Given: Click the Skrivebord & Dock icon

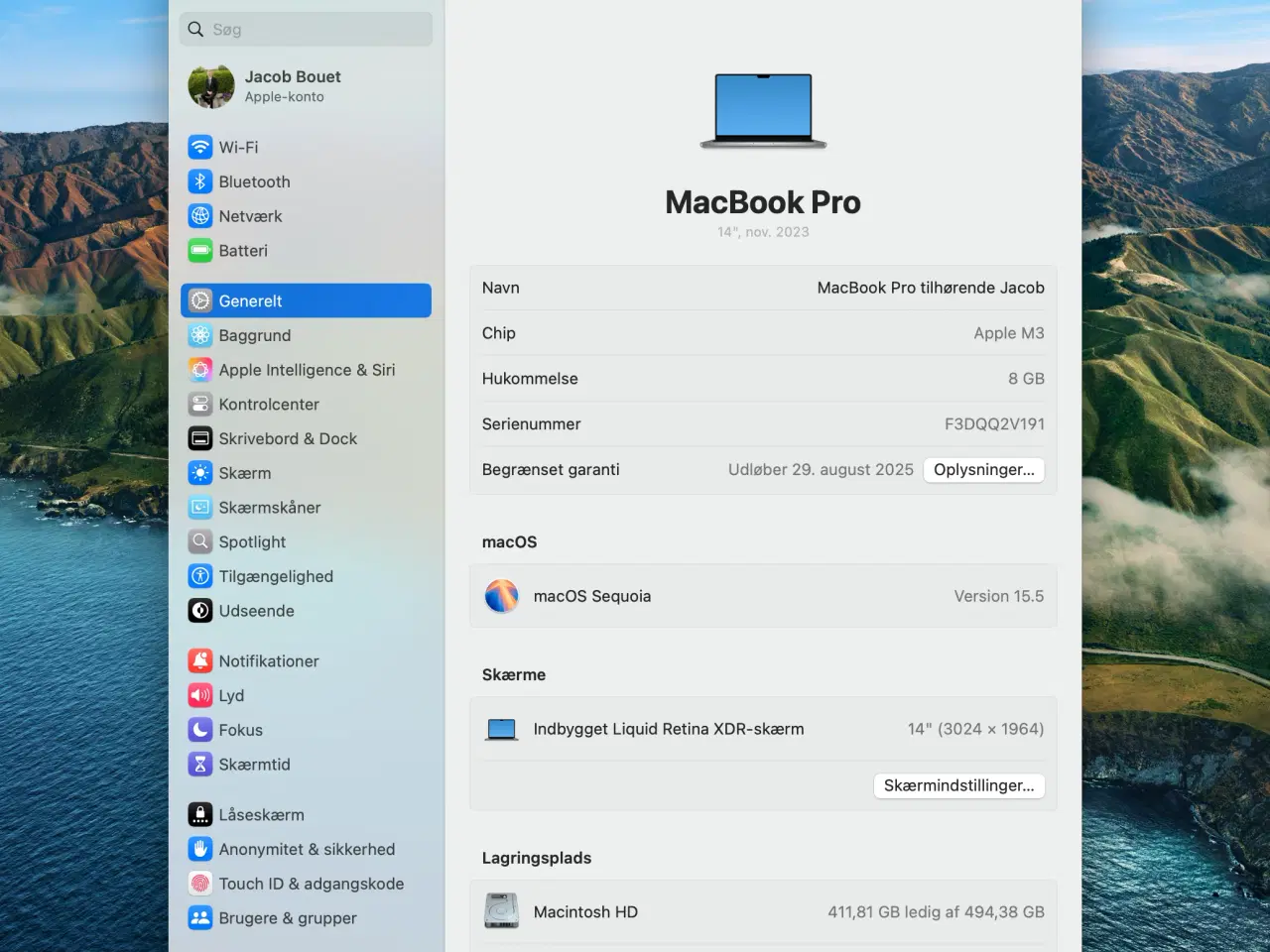Looking at the screenshot, I should (x=200, y=438).
